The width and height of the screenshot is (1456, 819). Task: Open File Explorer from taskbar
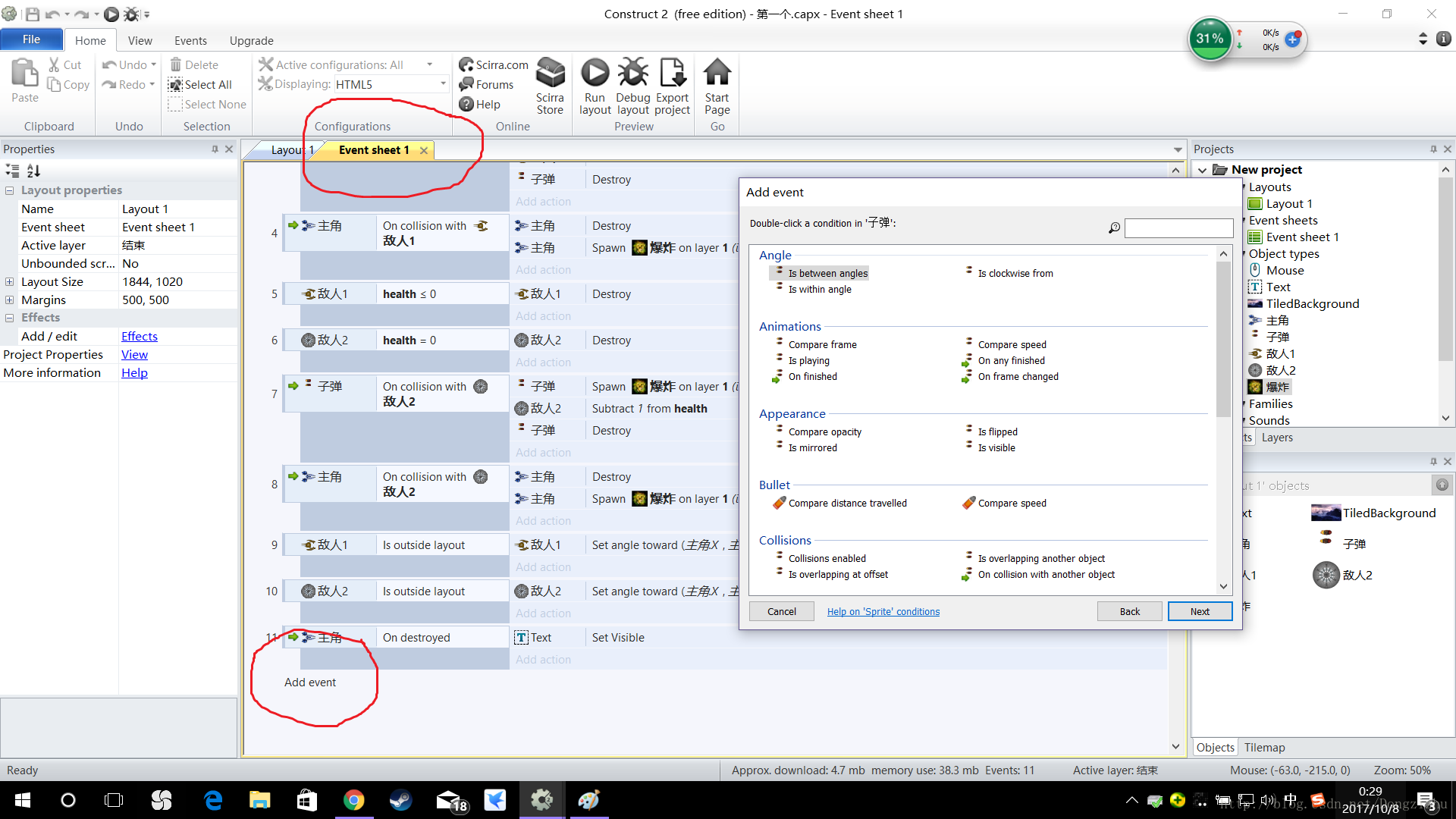point(259,800)
